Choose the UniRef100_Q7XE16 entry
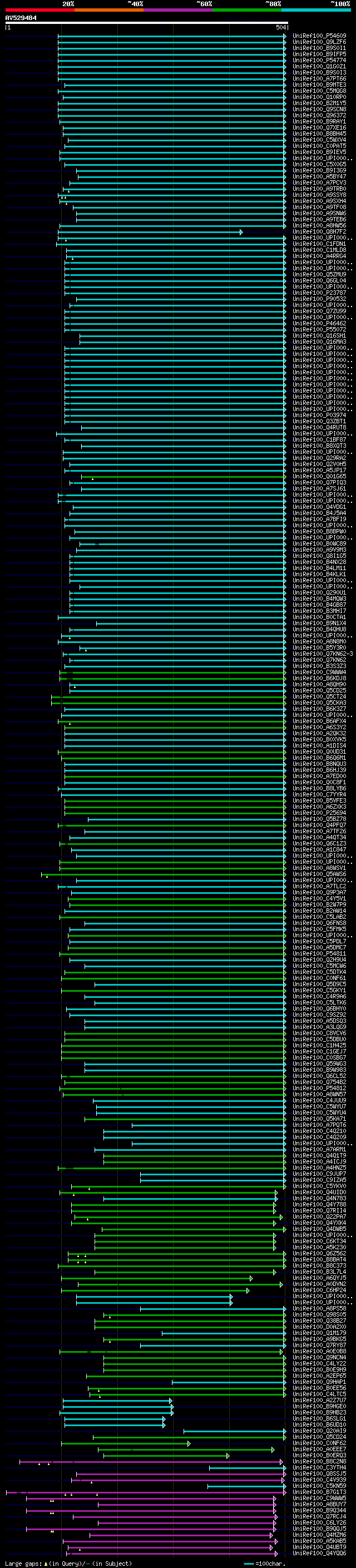The width and height of the screenshot is (356, 1568). [319, 128]
